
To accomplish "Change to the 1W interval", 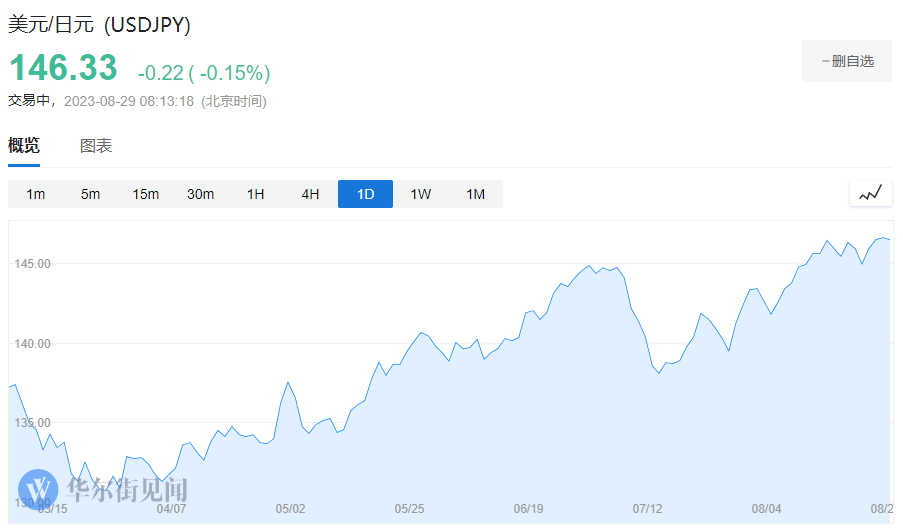I will pos(421,194).
